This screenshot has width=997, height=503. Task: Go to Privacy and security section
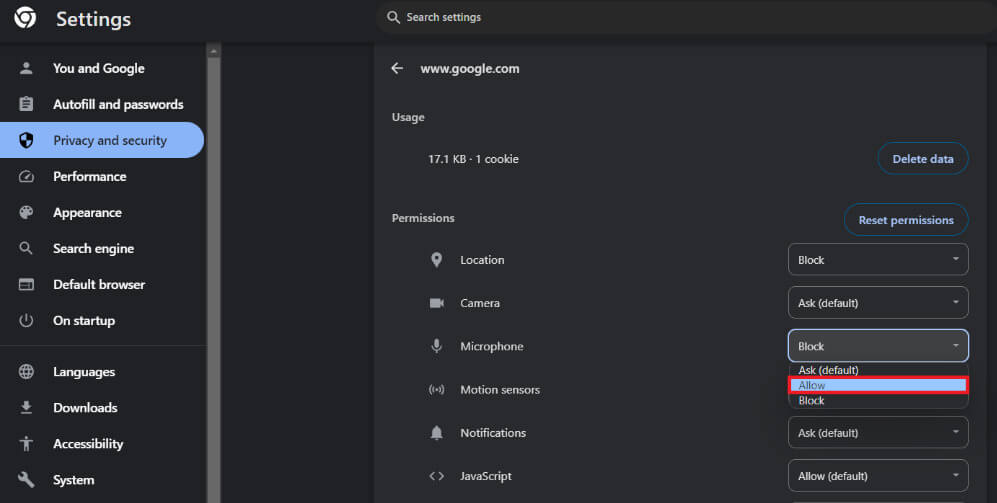[x=102, y=140]
